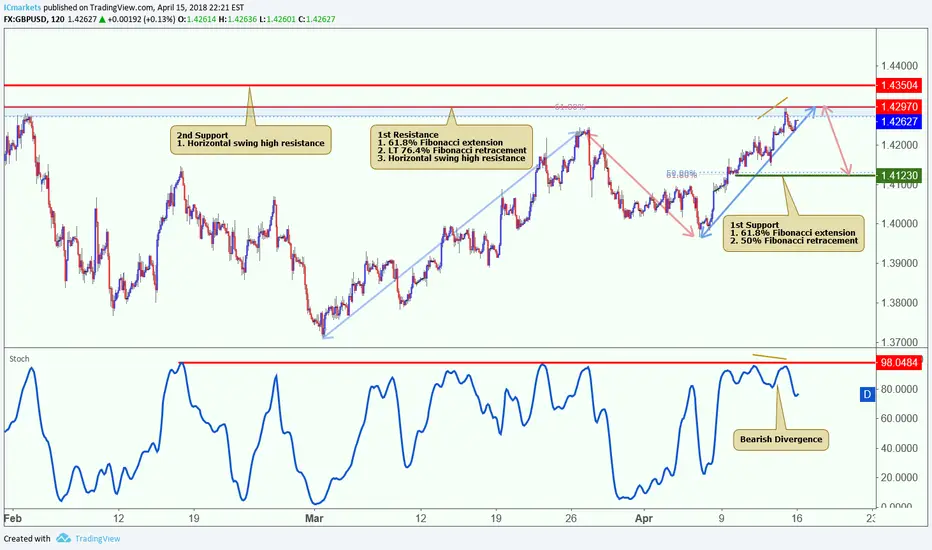The image size is (932, 550).
Task: Open the TradingView link in footer
Action: click(97, 539)
